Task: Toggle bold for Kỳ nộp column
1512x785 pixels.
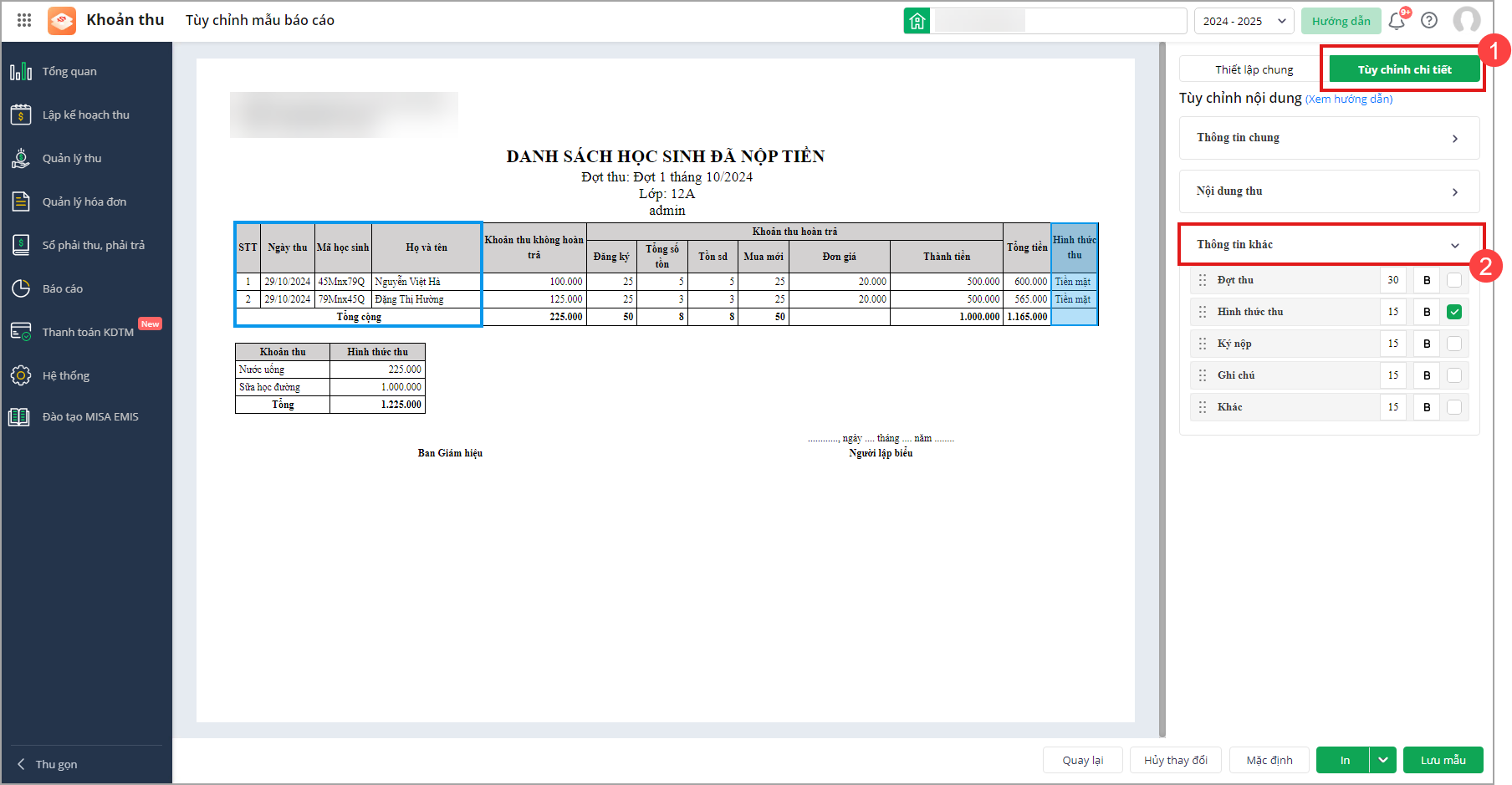Action: (x=1427, y=344)
